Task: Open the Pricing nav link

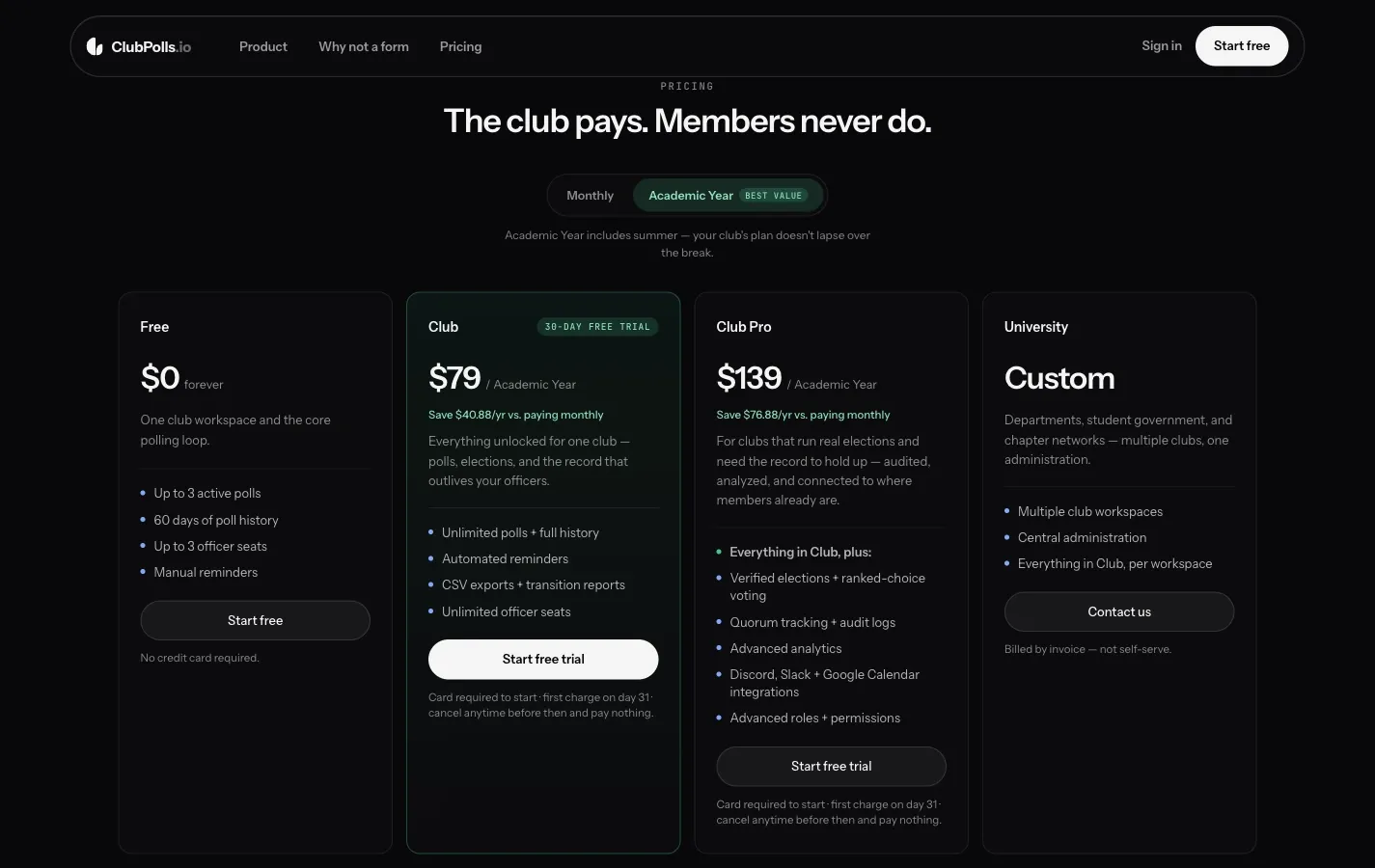Action: (460, 46)
